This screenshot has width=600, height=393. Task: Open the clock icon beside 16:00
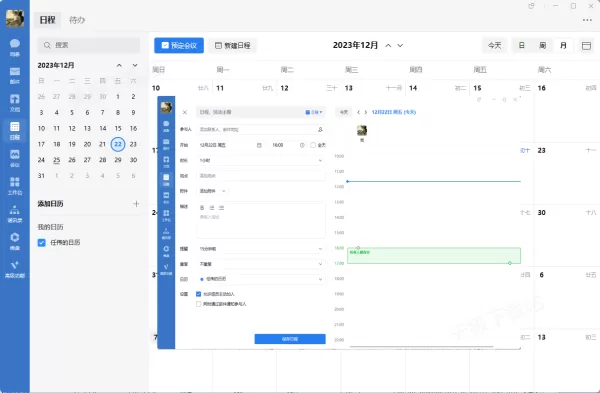(x=302, y=145)
